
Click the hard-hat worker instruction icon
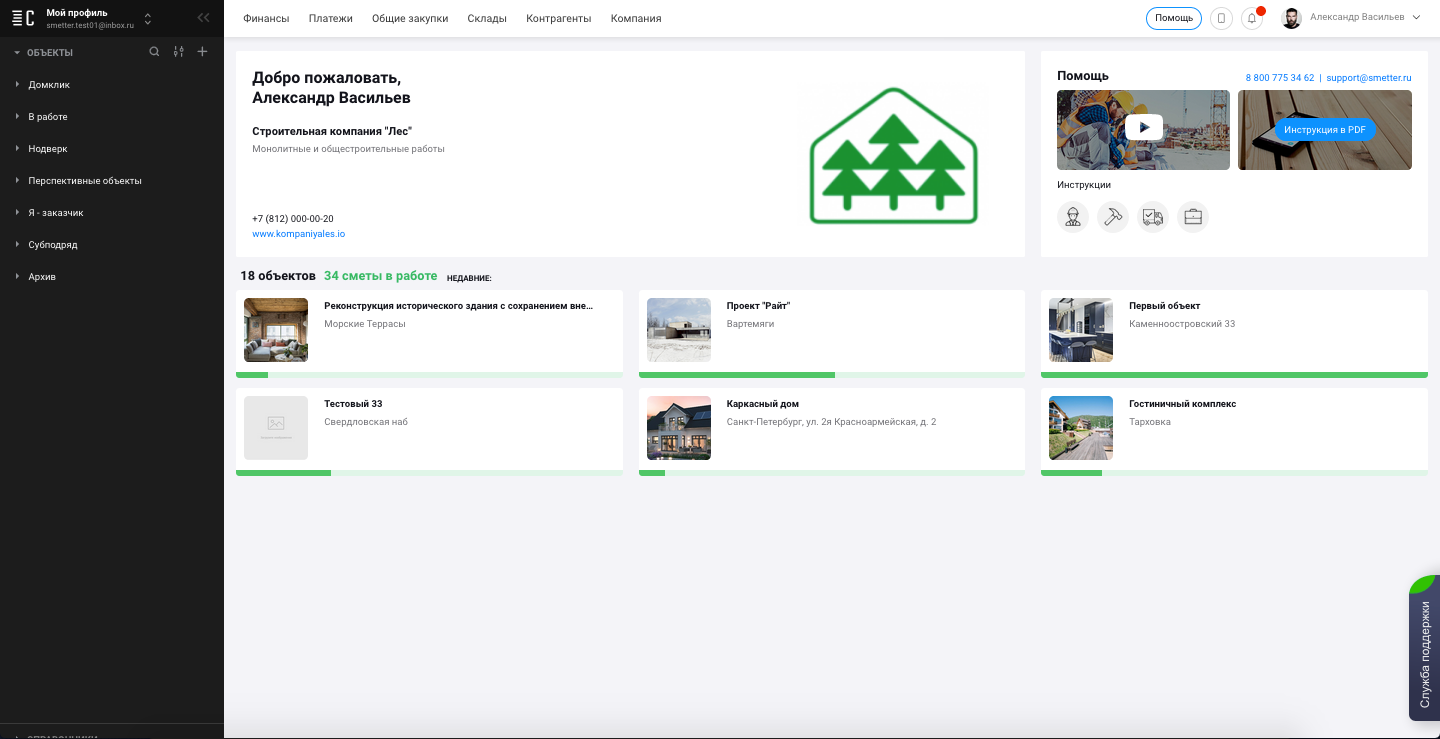click(1073, 217)
